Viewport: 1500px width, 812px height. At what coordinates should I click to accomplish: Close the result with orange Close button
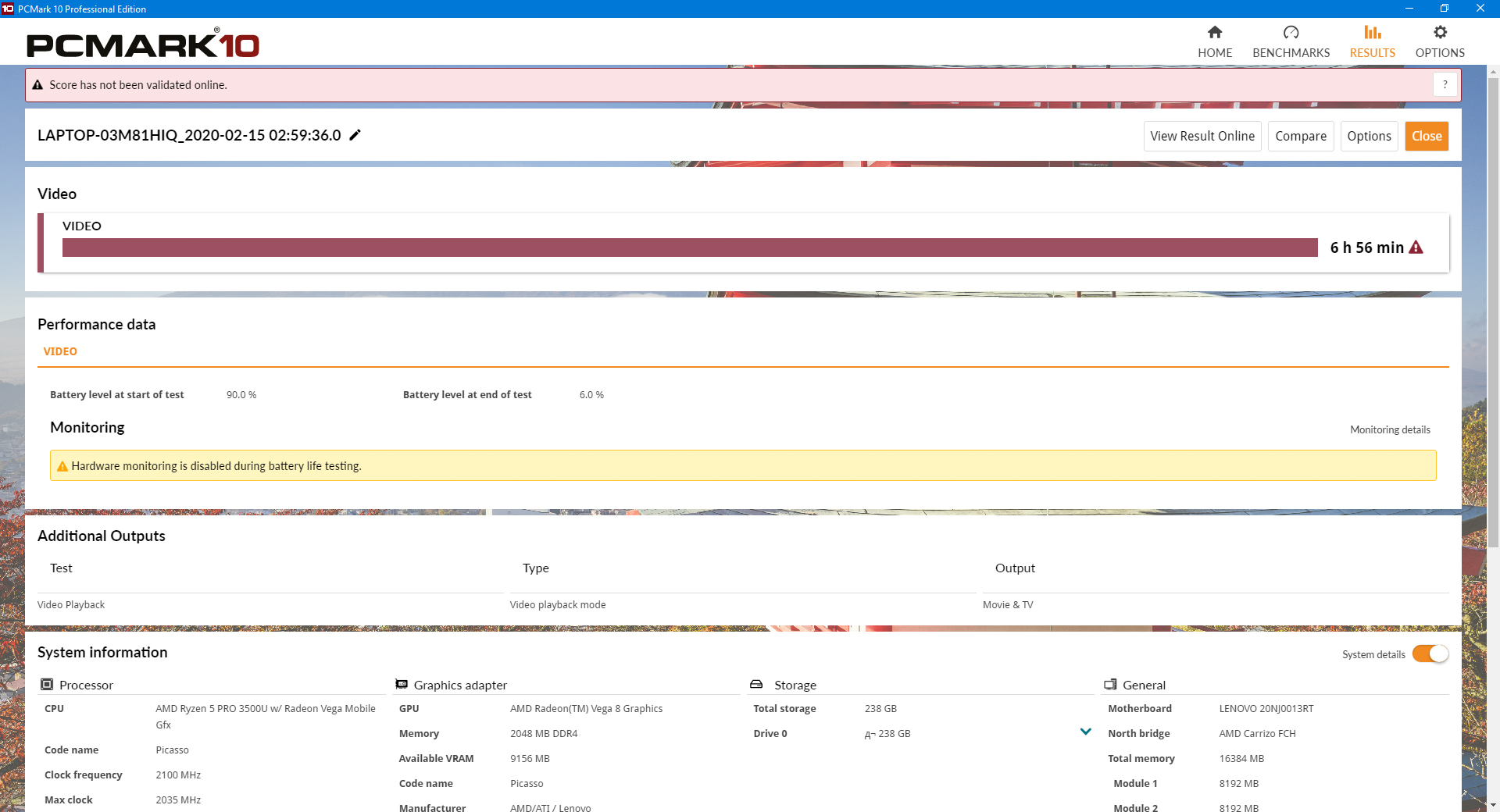pos(1427,136)
